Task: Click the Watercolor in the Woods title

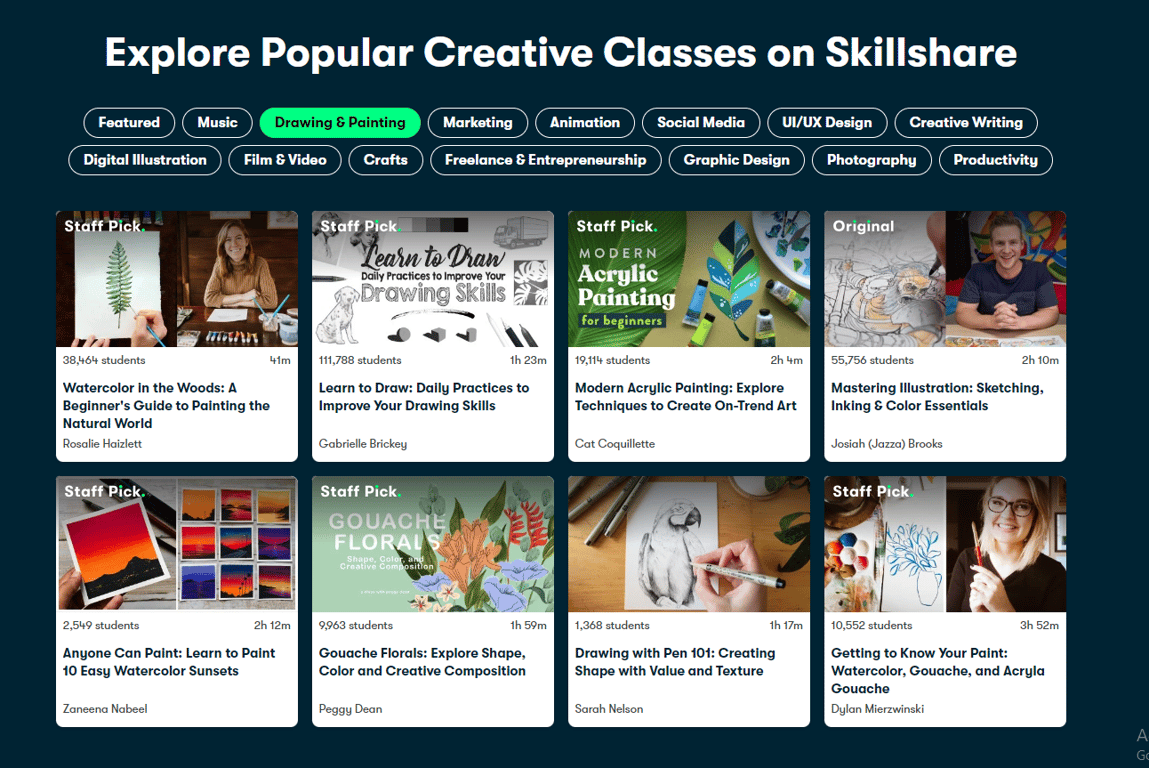Action: click(166, 405)
